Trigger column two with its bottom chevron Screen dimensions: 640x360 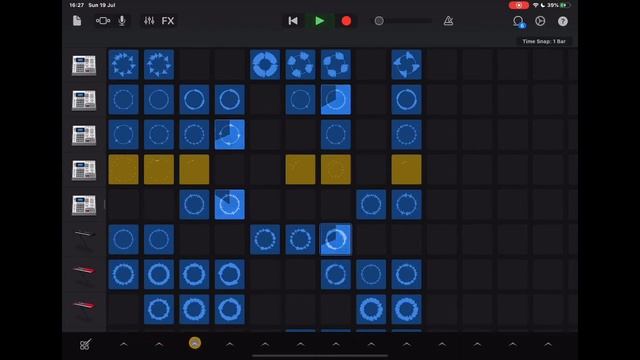coord(159,345)
